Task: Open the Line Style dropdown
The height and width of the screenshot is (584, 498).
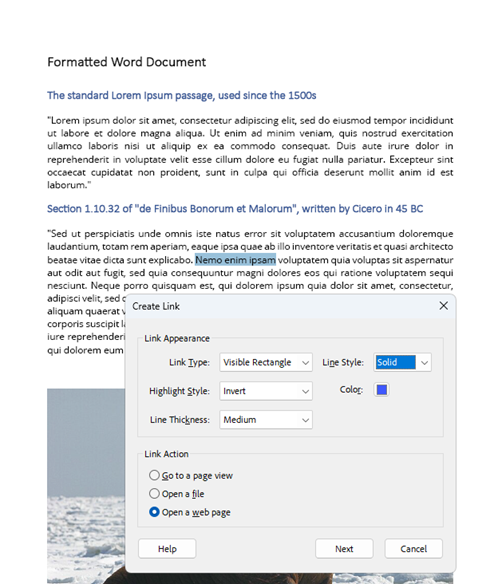Action: (x=402, y=362)
